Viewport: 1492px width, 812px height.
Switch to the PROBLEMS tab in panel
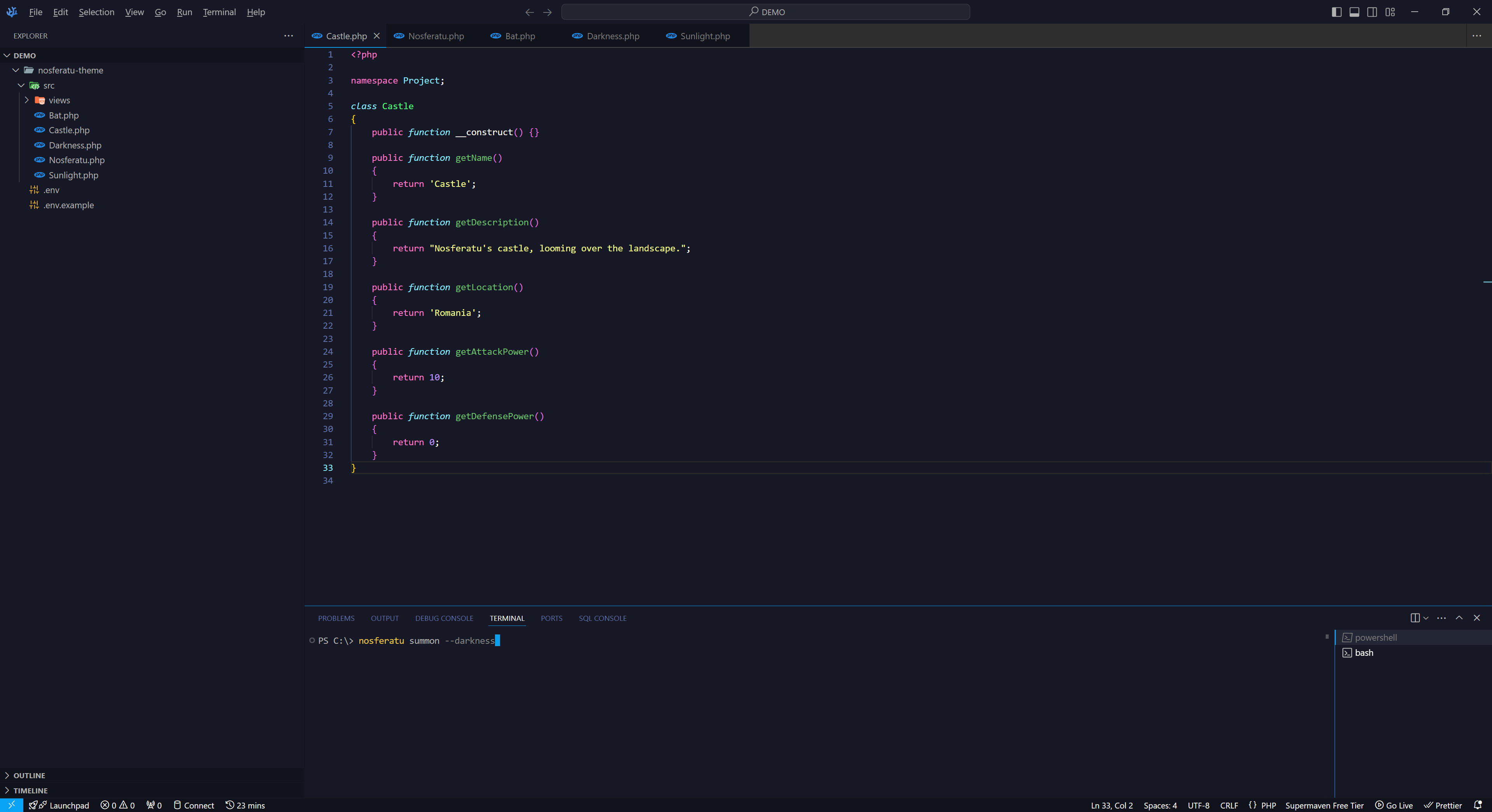336,617
